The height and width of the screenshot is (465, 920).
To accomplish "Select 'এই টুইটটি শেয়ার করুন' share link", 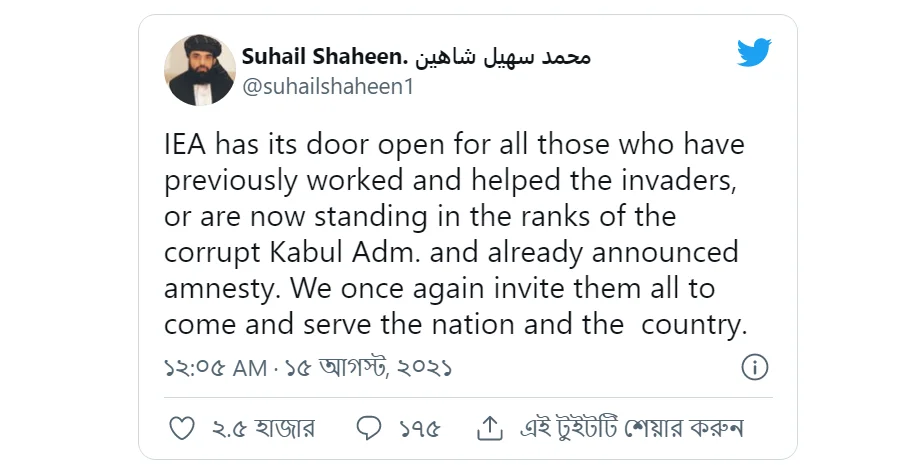I will coord(632,429).
